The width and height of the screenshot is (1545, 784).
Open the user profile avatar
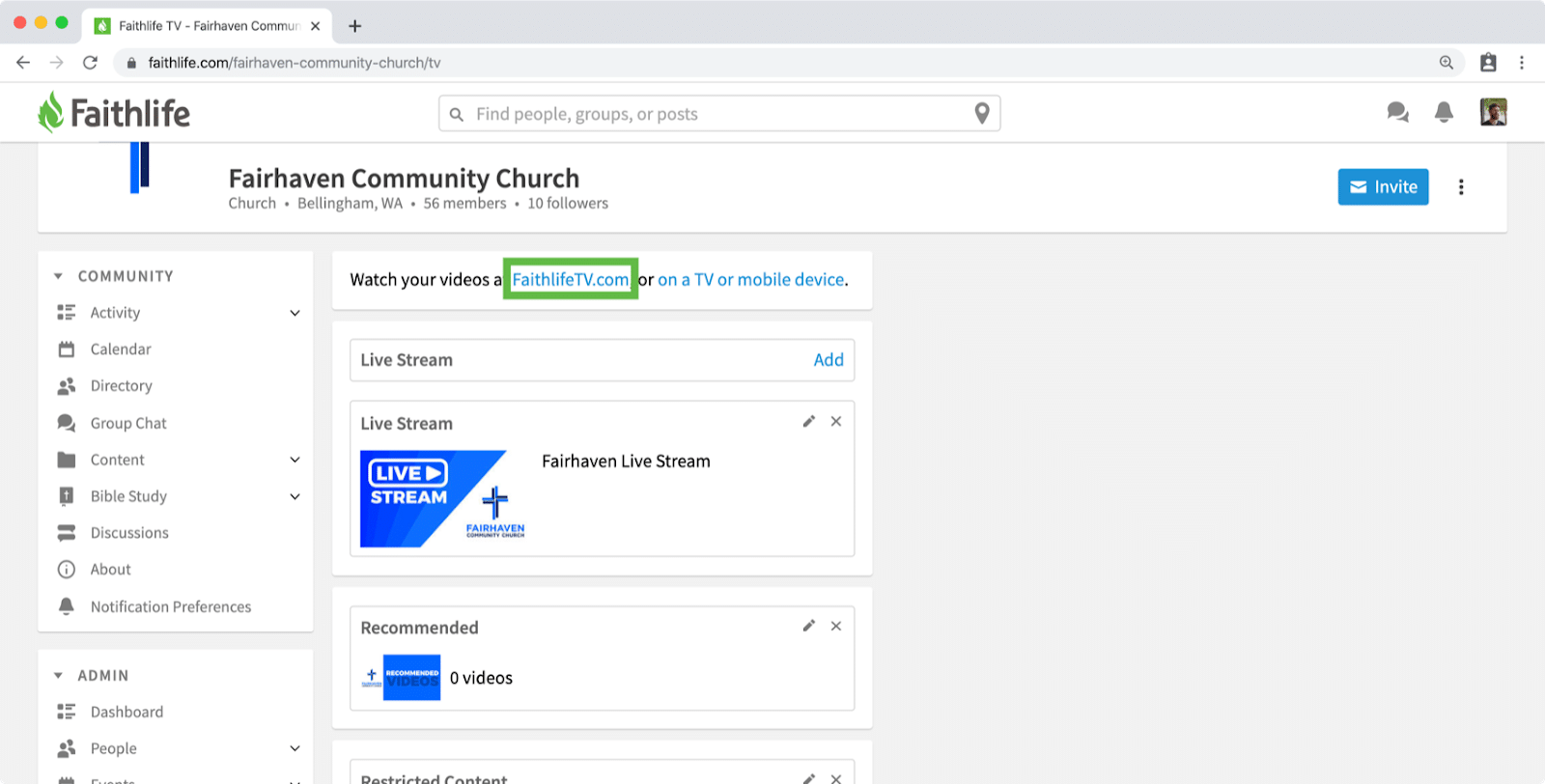[1494, 112]
